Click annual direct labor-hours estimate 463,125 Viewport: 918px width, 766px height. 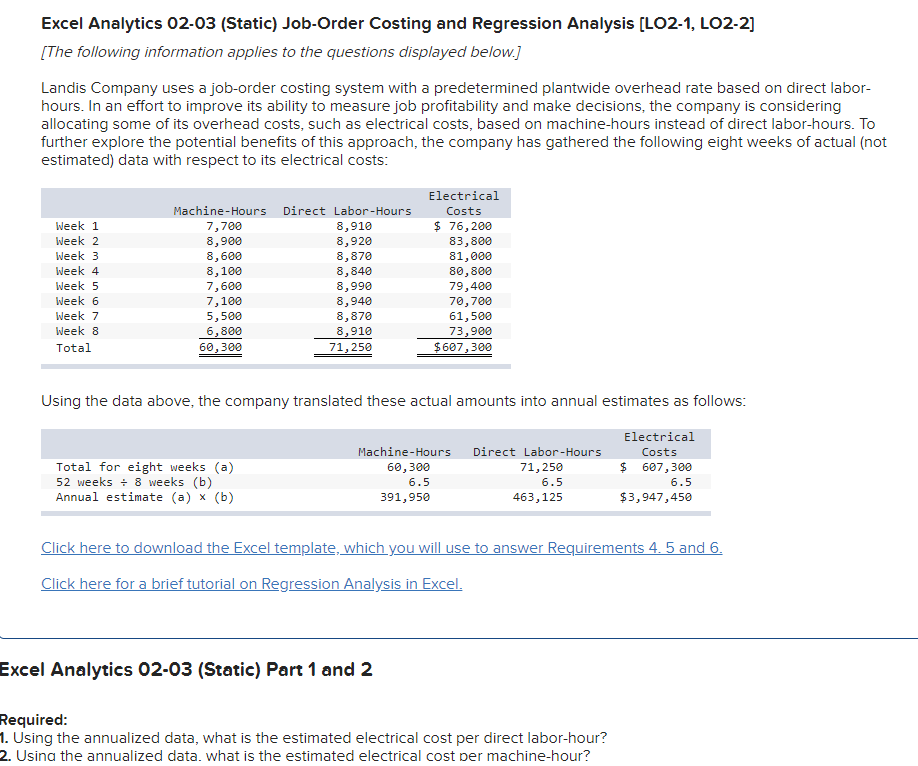537,497
